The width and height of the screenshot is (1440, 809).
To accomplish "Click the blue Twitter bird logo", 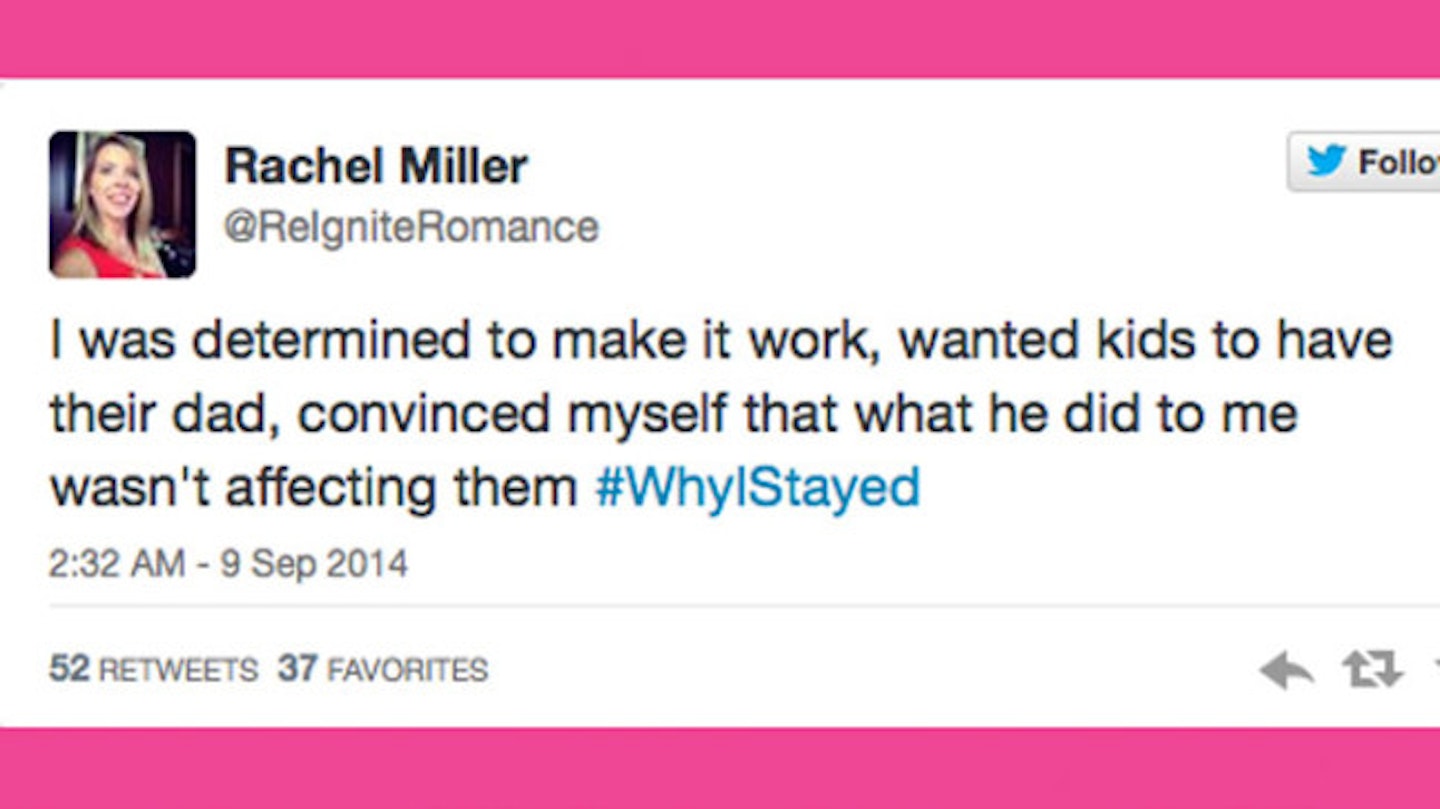I will (x=1326, y=161).
